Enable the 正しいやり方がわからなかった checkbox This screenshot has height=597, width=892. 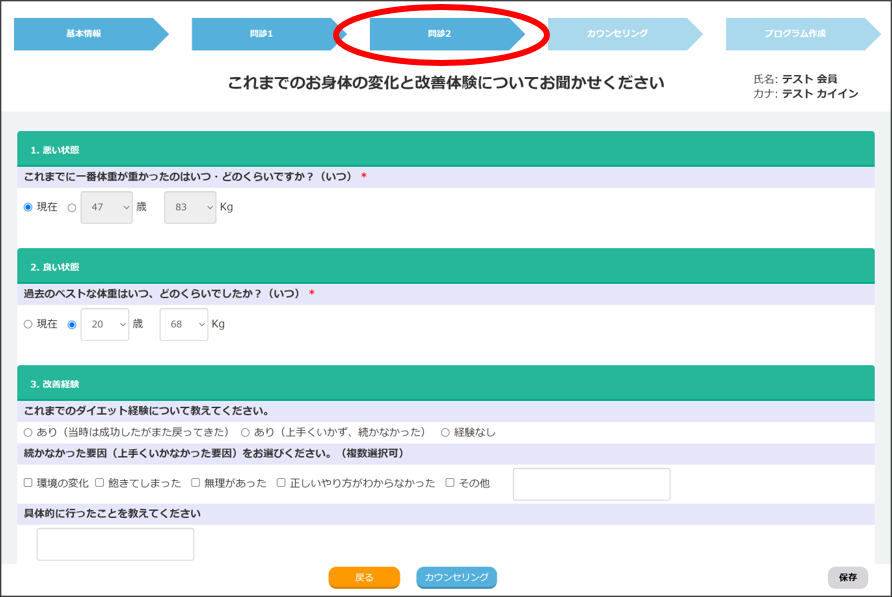(x=282, y=483)
